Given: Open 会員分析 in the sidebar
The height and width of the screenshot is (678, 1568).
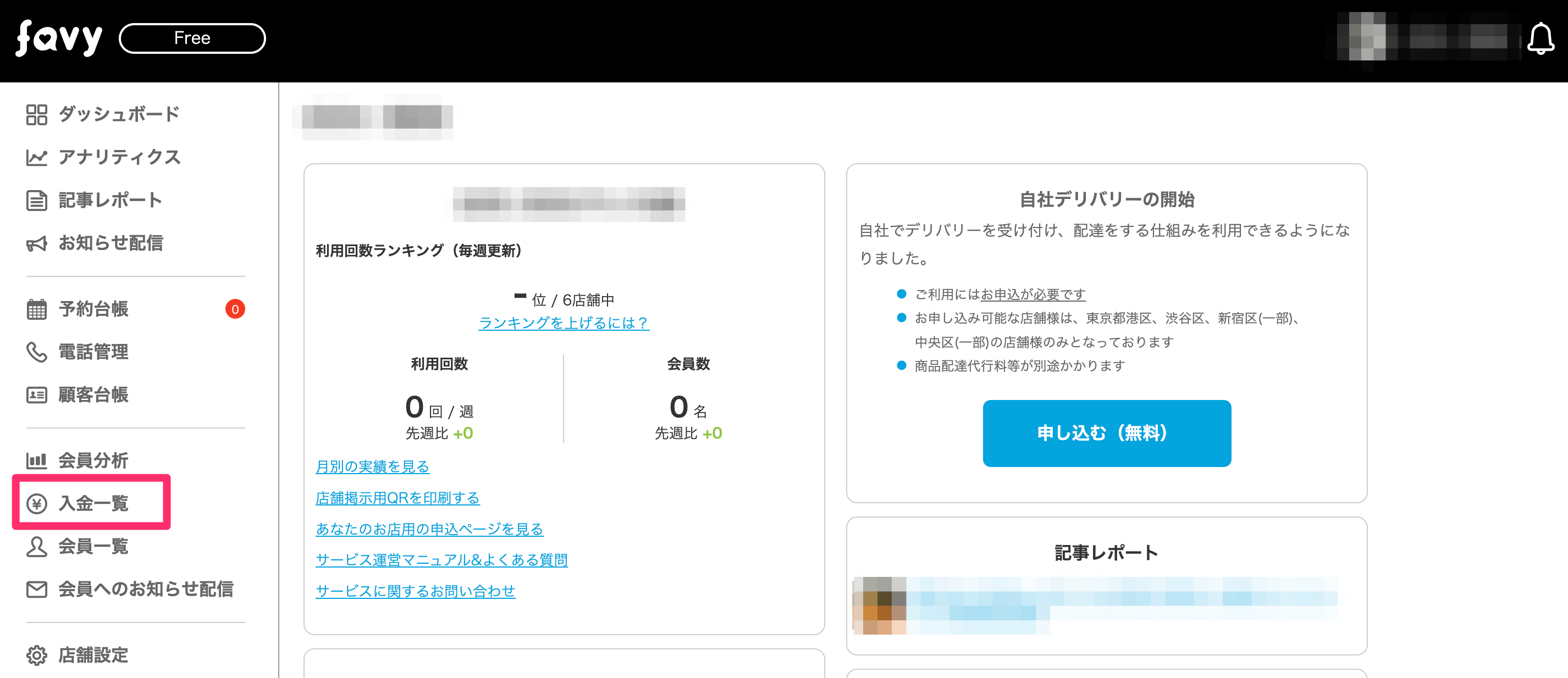Looking at the screenshot, I should pyautogui.click(x=93, y=460).
